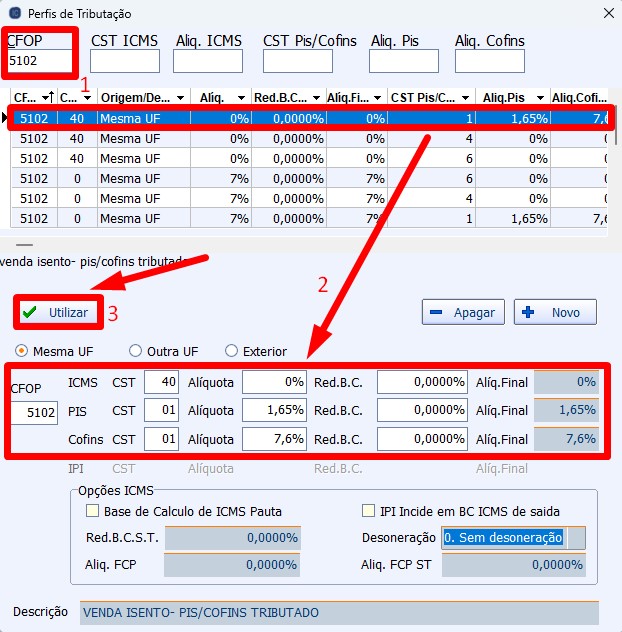Image resolution: width=622 pixels, height=632 pixels.
Task: Select the Exterior radio option
Action: (x=232, y=351)
